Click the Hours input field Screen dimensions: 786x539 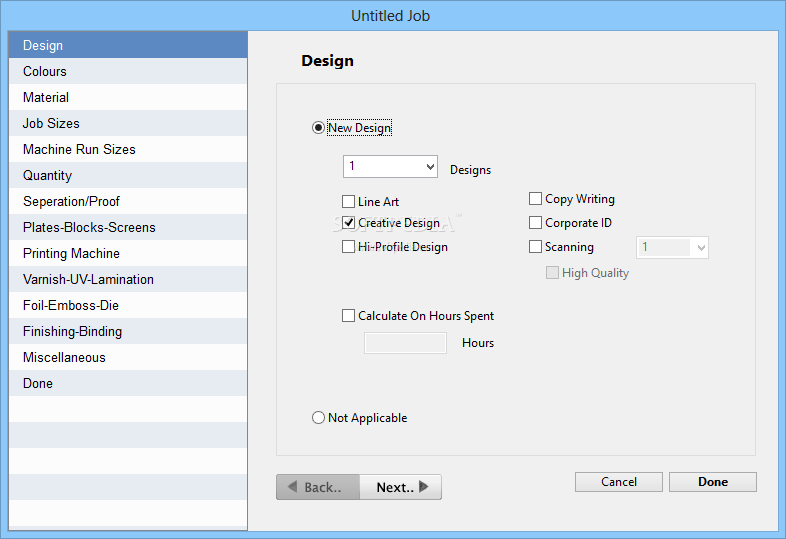tap(406, 343)
